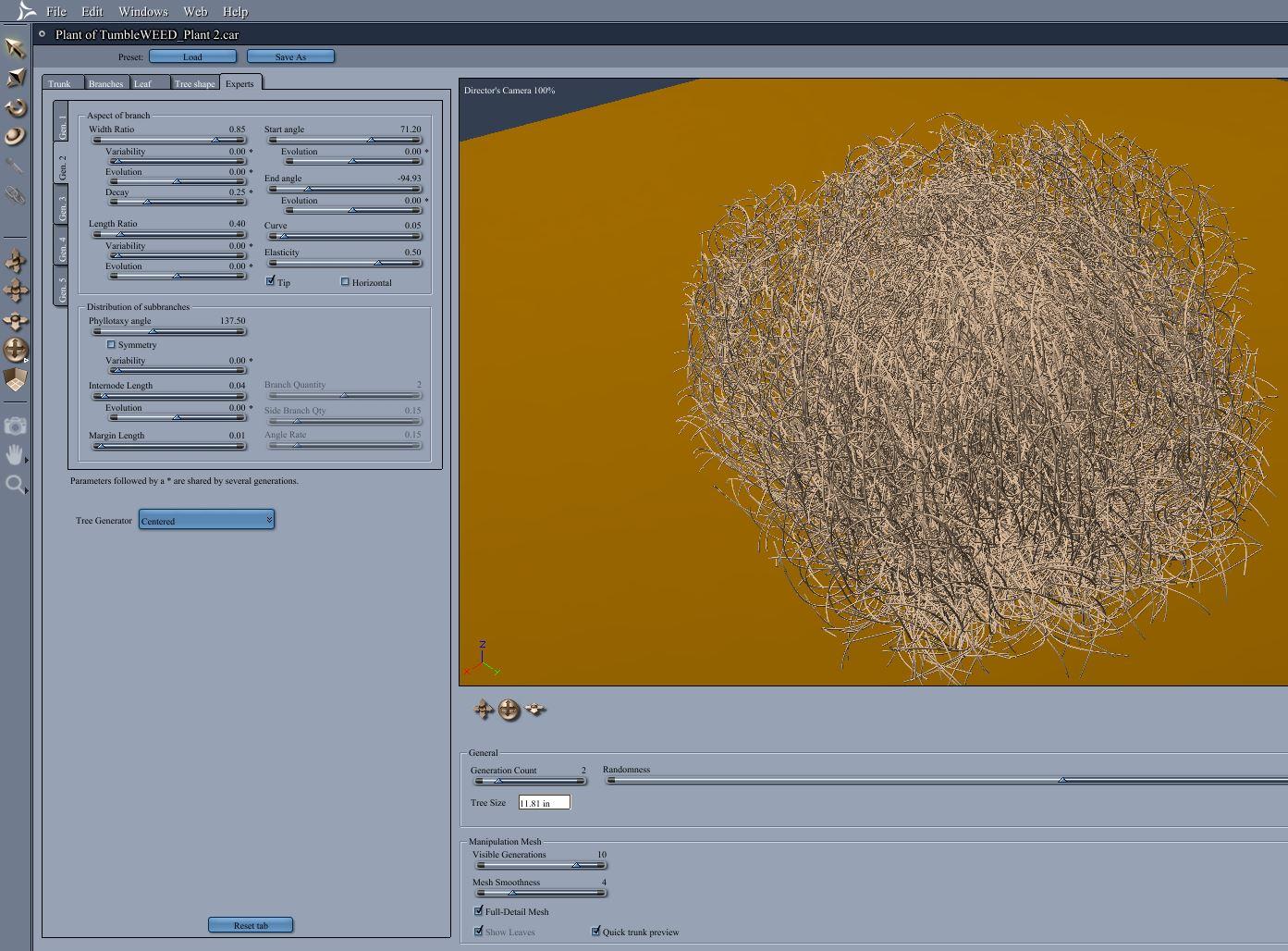The width and height of the screenshot is (1288, 951).
Task: Click the greyed-out camera render icon
Action: [x=15, y=426]
